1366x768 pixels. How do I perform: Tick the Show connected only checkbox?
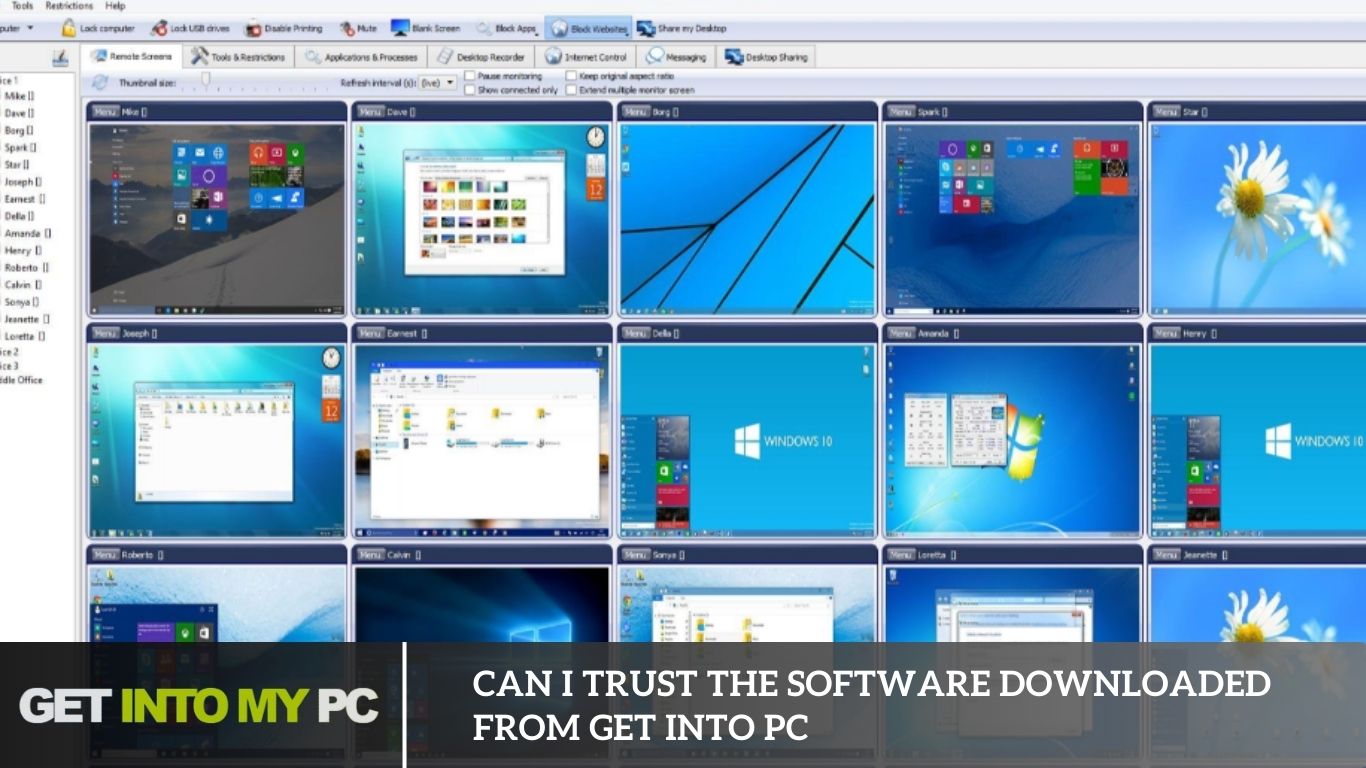(x=469, y=90)
